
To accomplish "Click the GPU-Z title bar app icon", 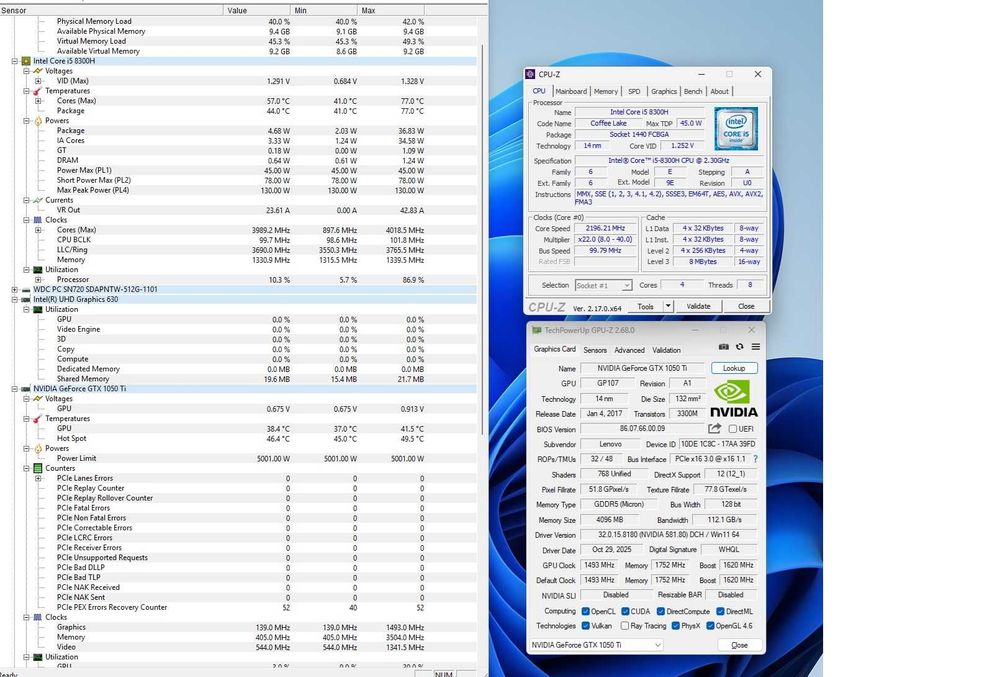I will tap(537, 330).
